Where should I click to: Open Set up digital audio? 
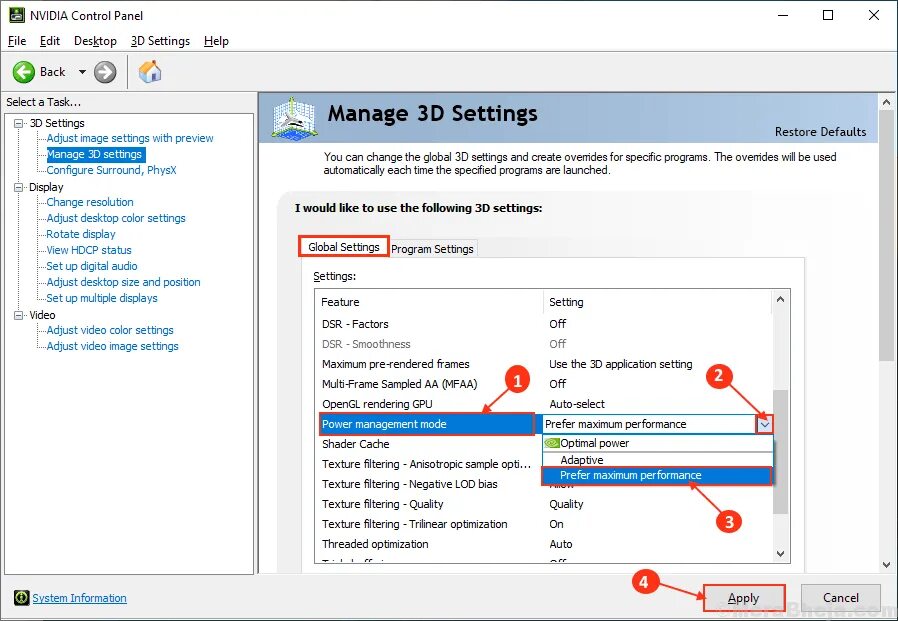click(x=92, y=266)
